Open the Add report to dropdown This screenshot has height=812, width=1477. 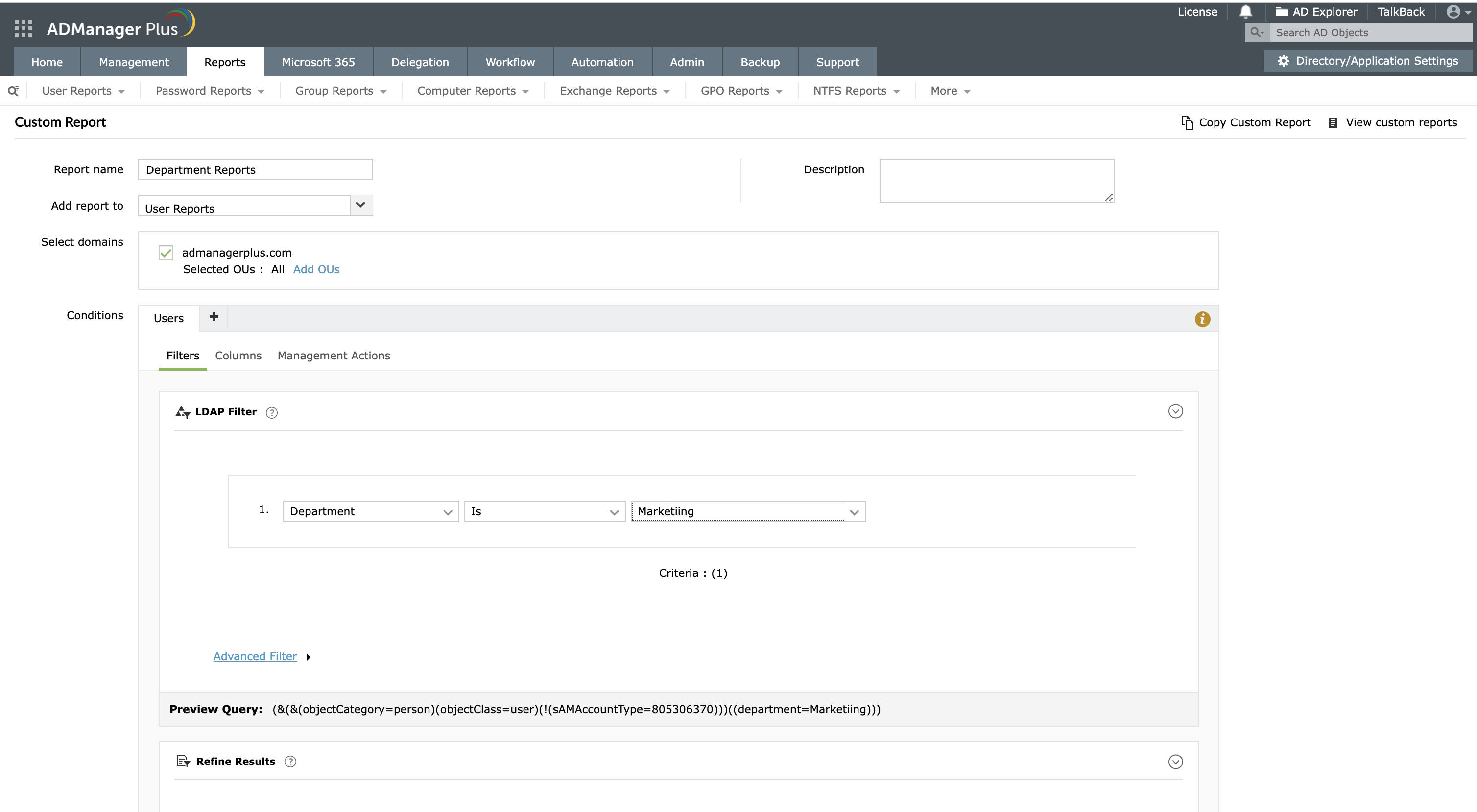[360, 205]
